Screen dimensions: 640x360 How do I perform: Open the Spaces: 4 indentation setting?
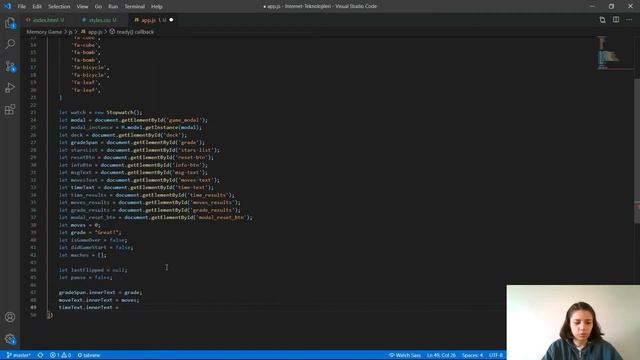tap(472, 355)
